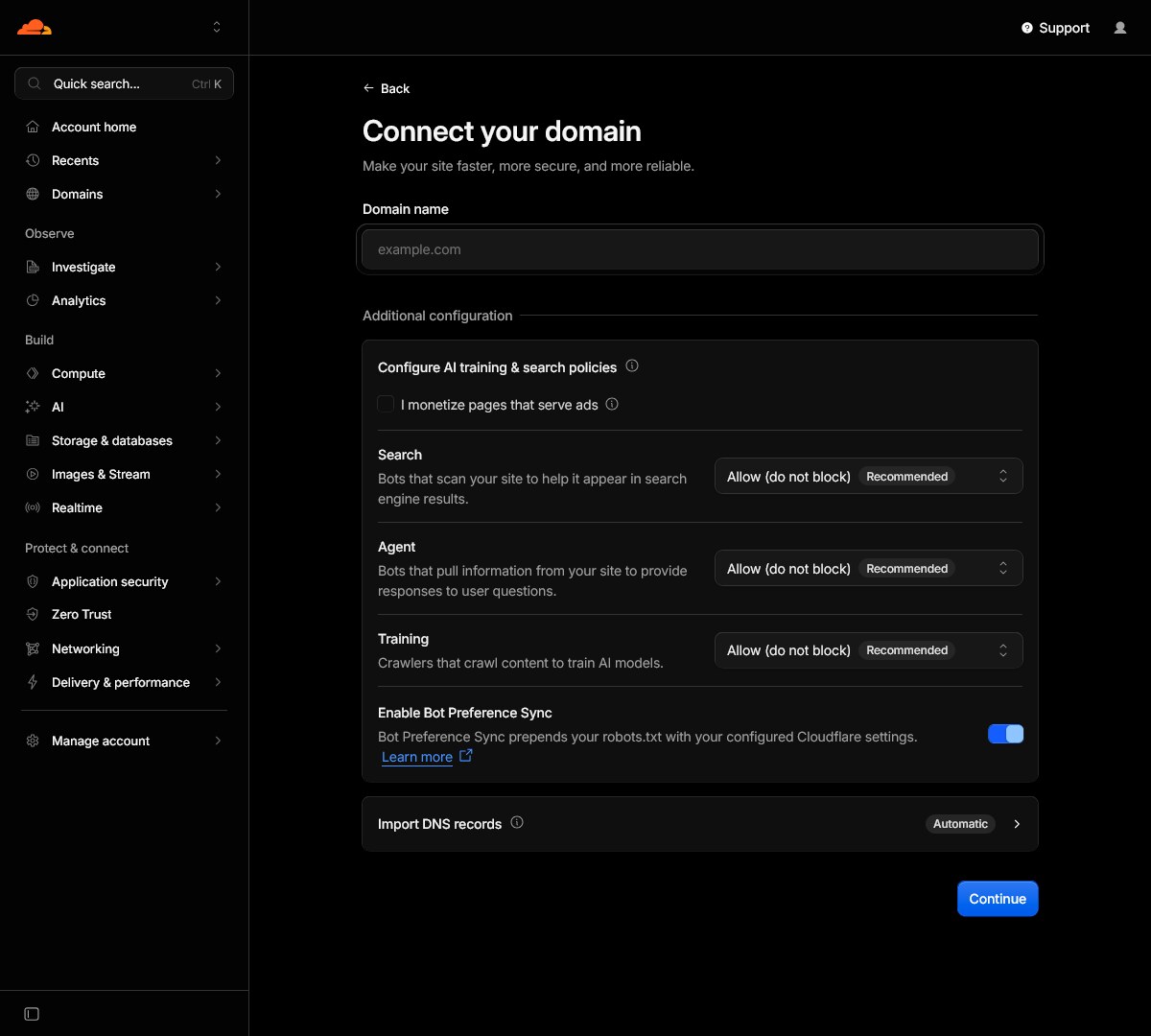Open the Agent bots policy dropdown
1151x1036 pixels.
pos(869,569)
